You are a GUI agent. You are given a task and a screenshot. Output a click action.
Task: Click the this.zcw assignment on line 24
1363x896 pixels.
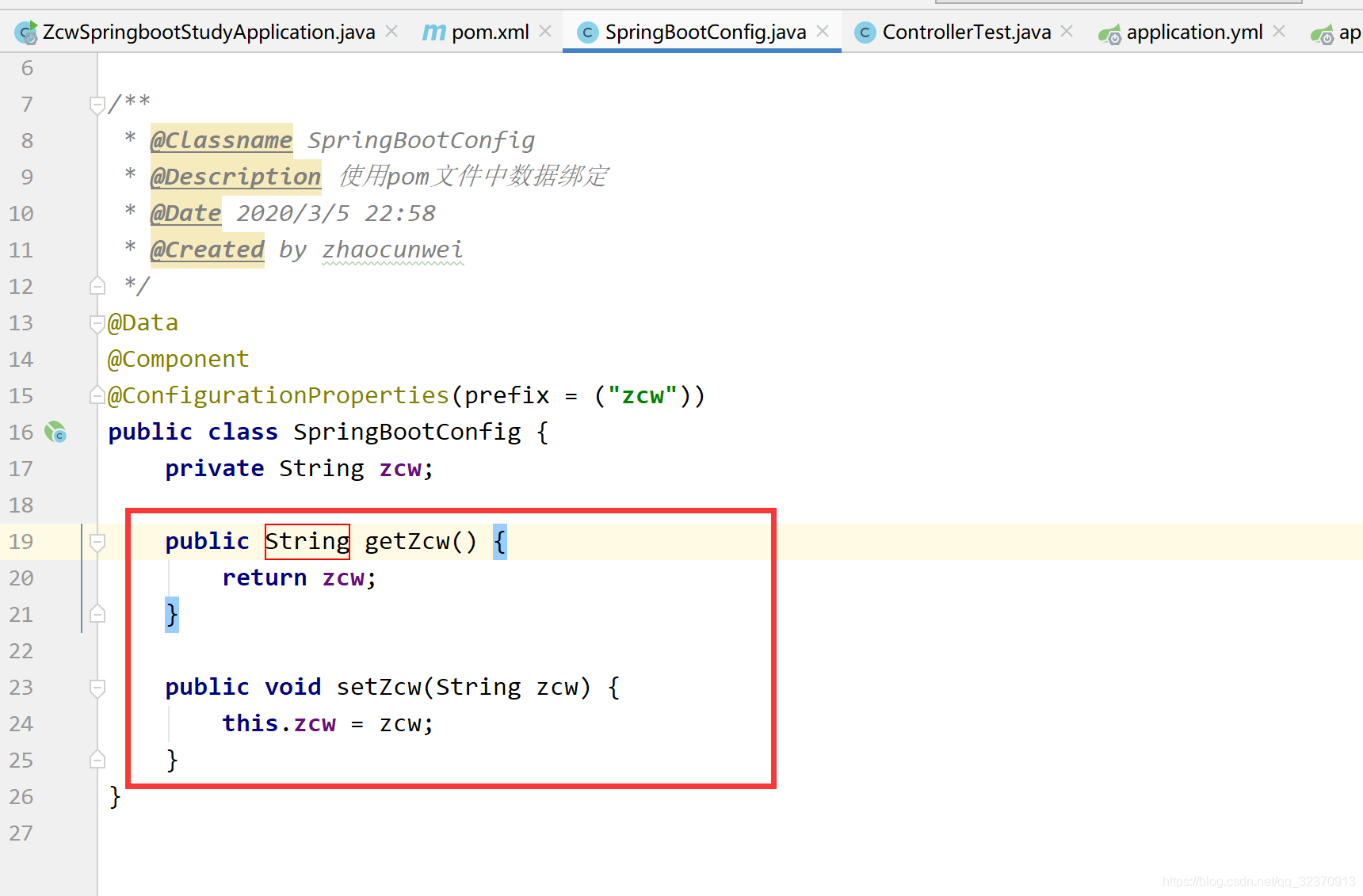click(328, 723)
